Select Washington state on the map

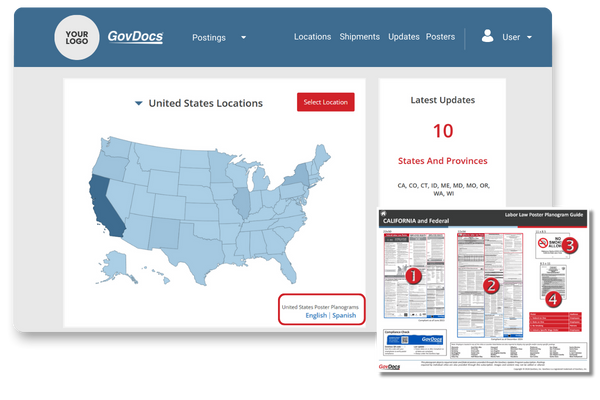[x=115, y=147]
